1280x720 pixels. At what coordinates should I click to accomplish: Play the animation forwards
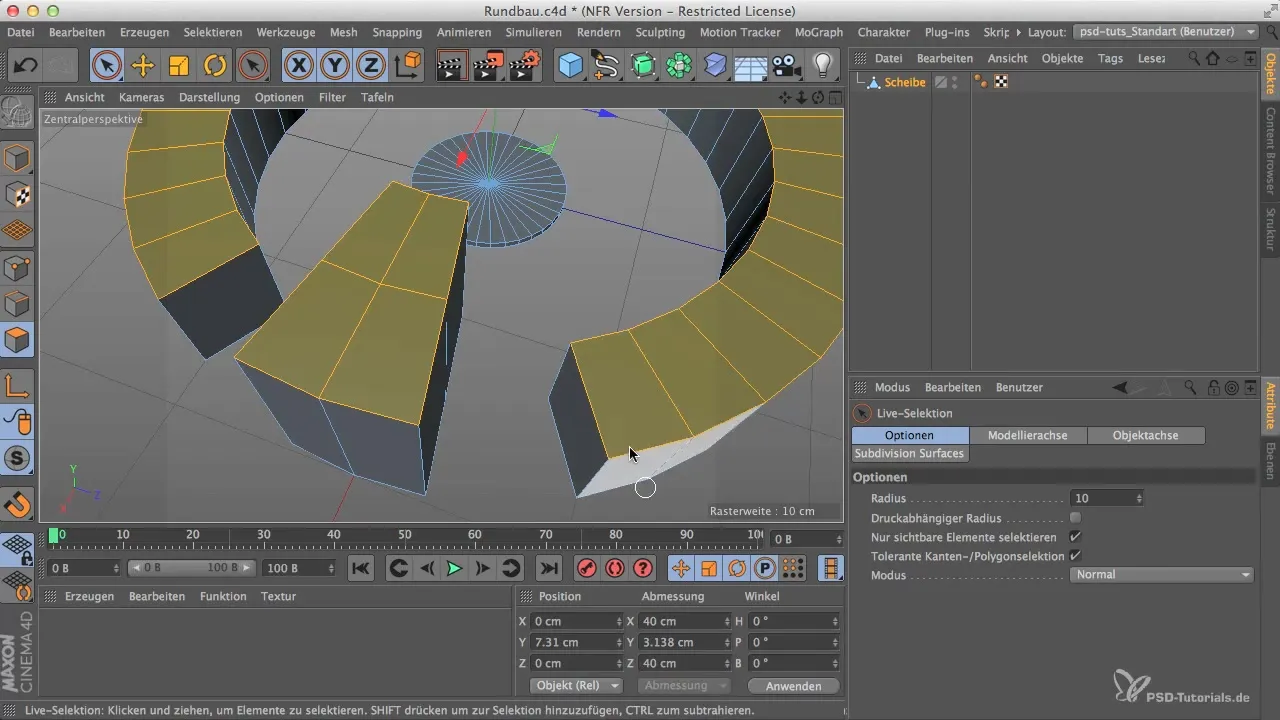tap(454, 568)
